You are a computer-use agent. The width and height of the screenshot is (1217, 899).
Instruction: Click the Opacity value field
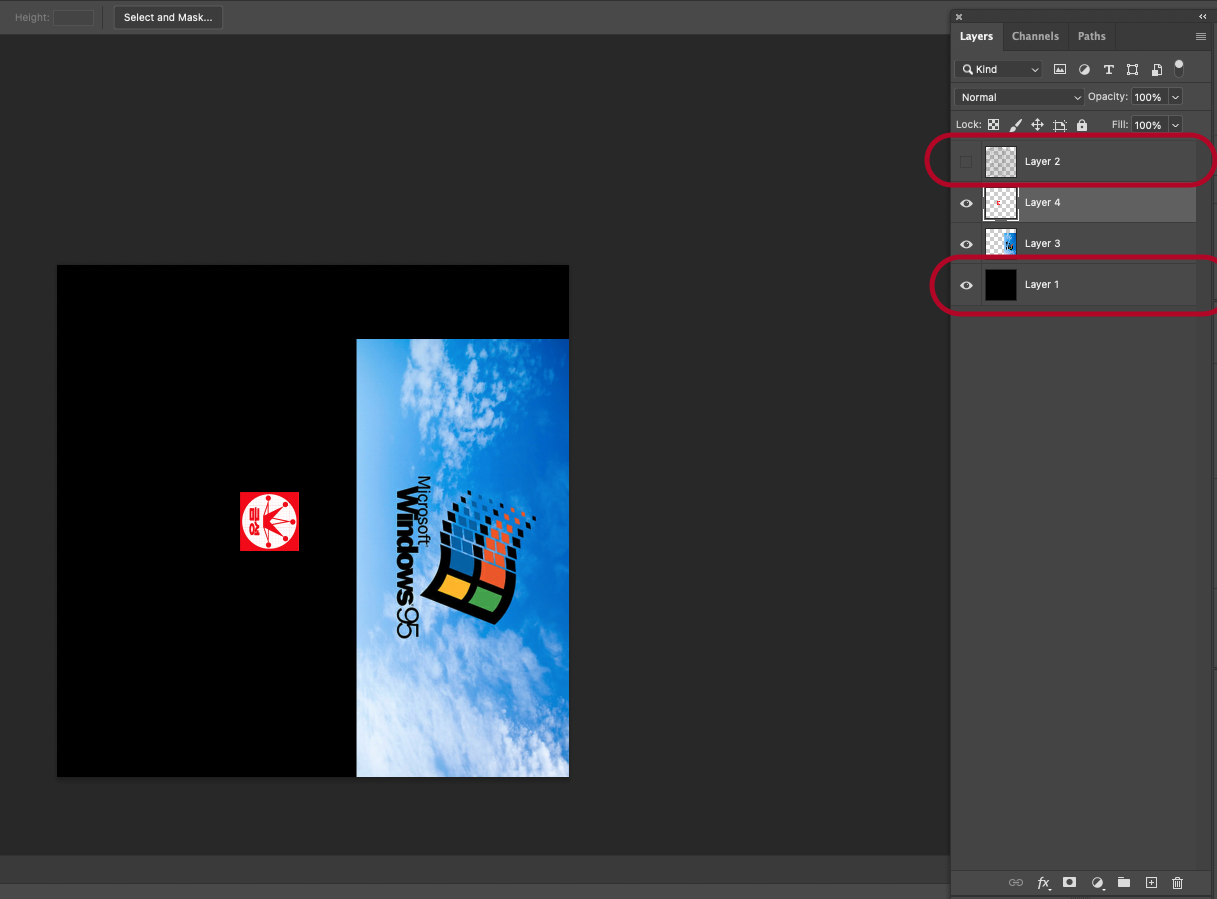[1148, 97]
